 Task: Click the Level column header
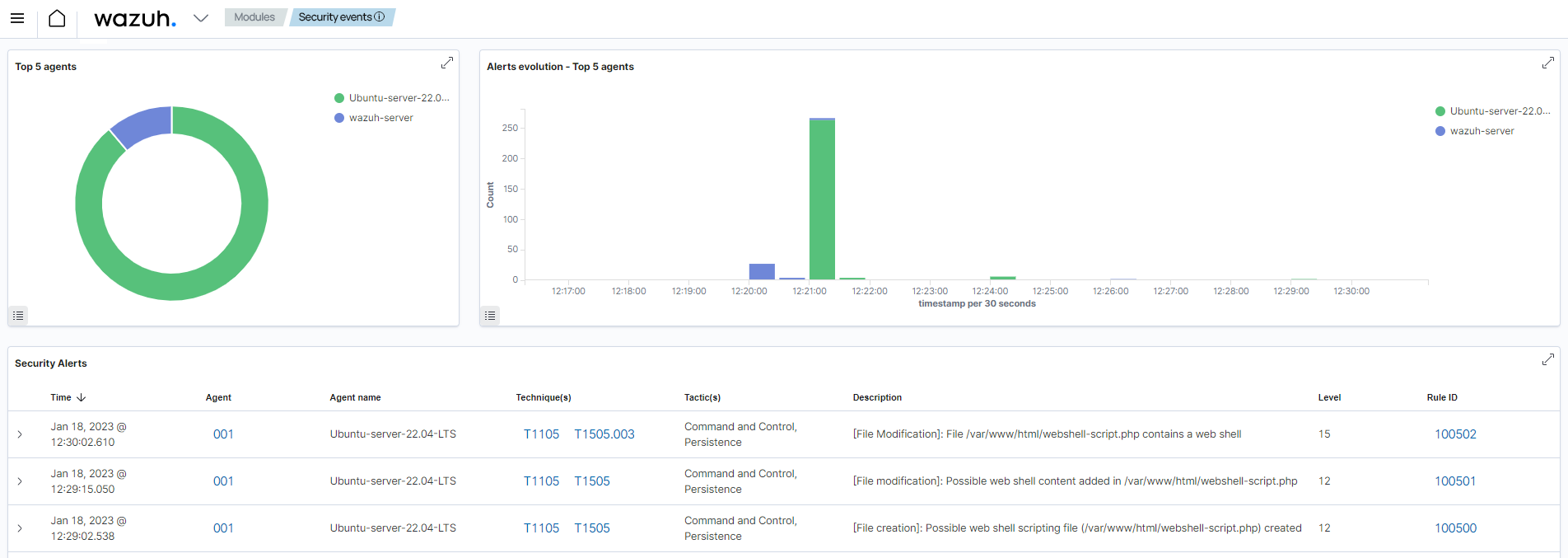pos(1329,397)
